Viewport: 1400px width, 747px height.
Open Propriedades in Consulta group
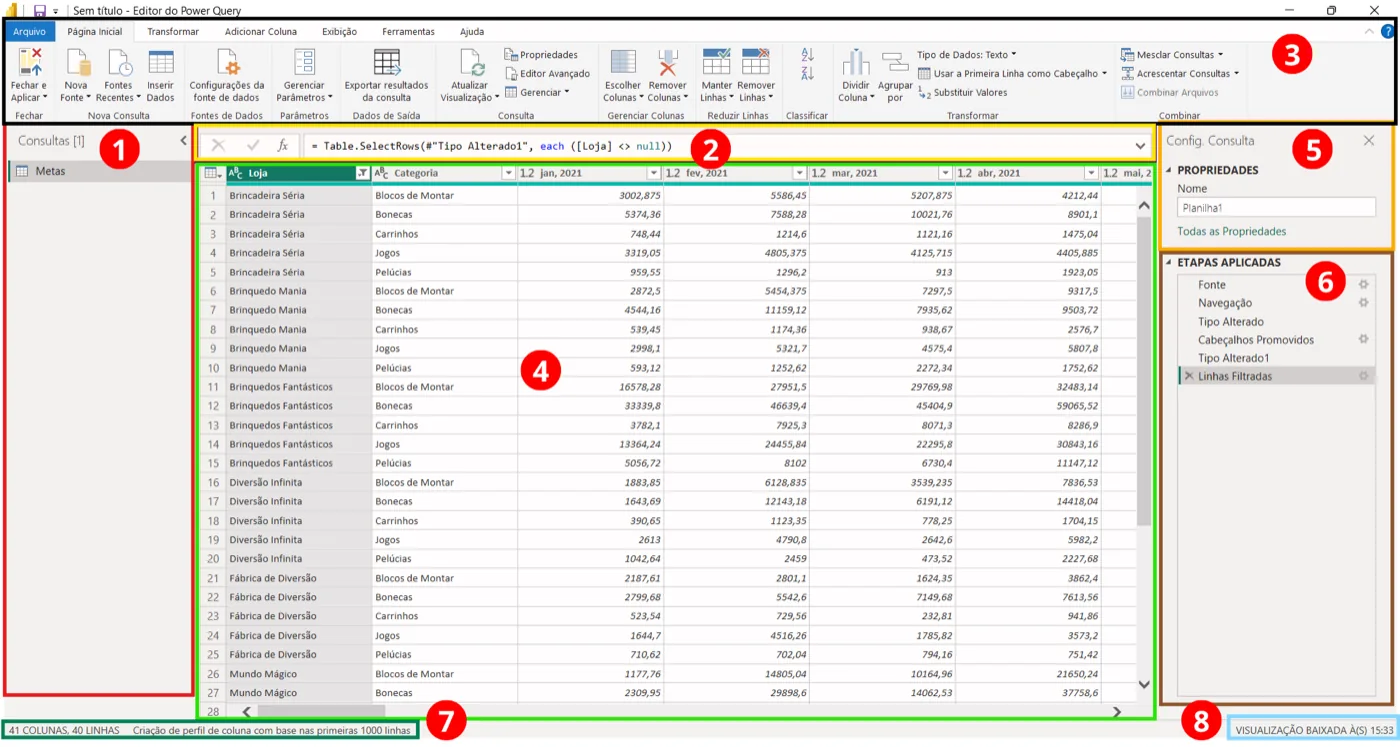(x=541, y=55)
